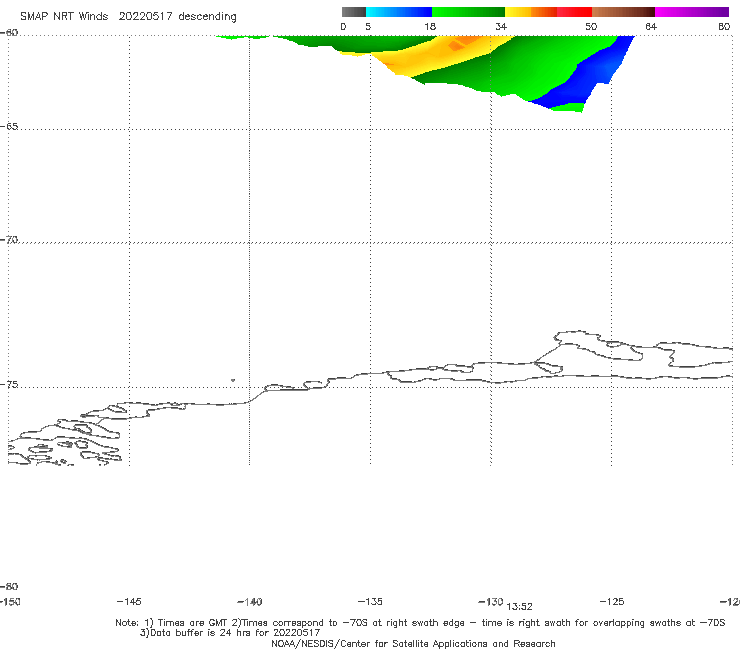Click the magenta-purple segment of the color scale

[x=692, y=12]
